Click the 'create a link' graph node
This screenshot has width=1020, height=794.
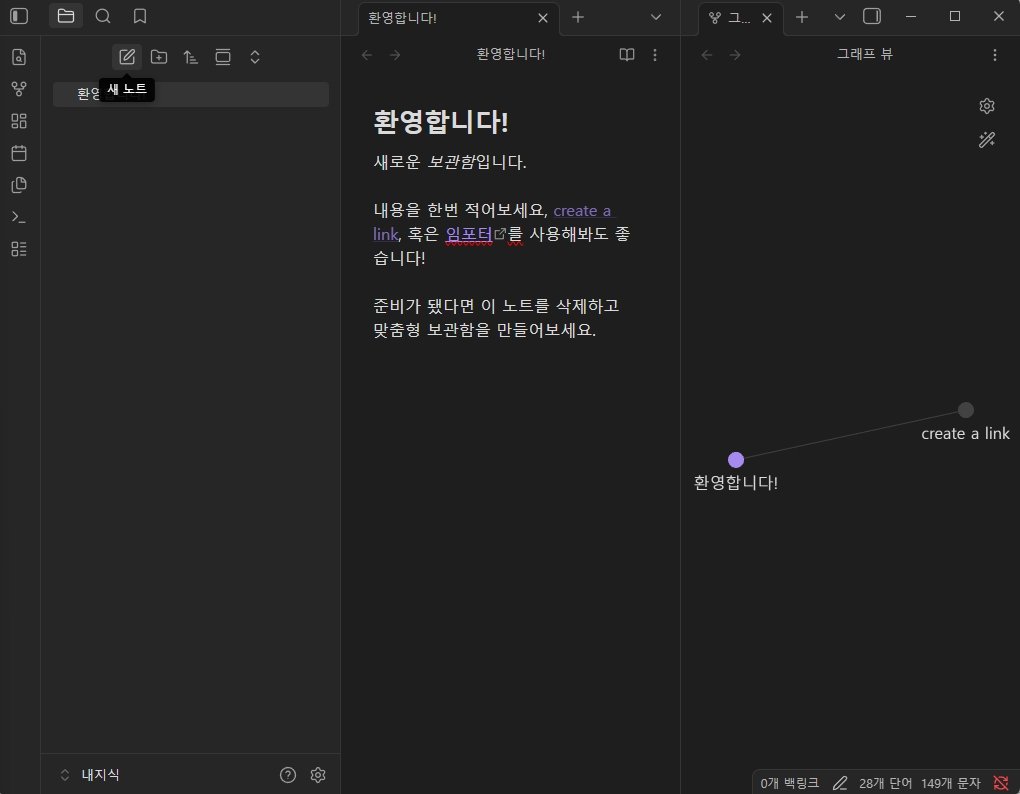965,410
